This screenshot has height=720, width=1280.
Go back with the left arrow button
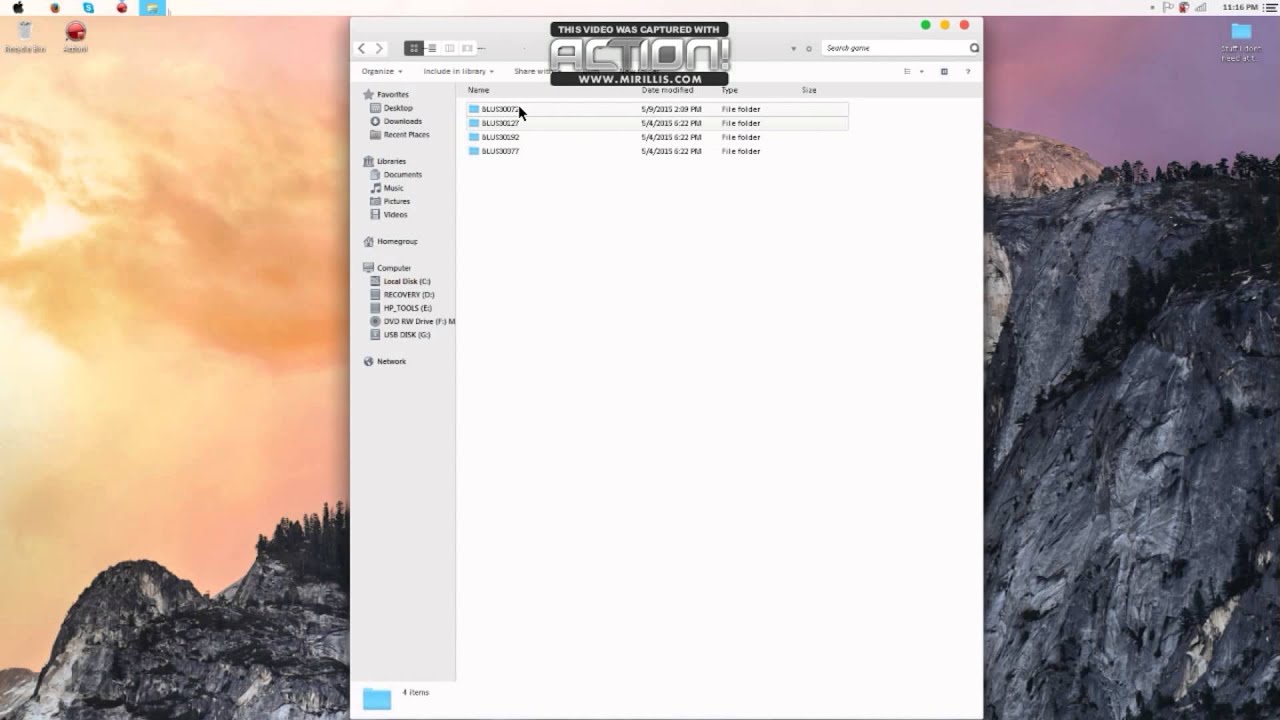click(x=362, y=48)
